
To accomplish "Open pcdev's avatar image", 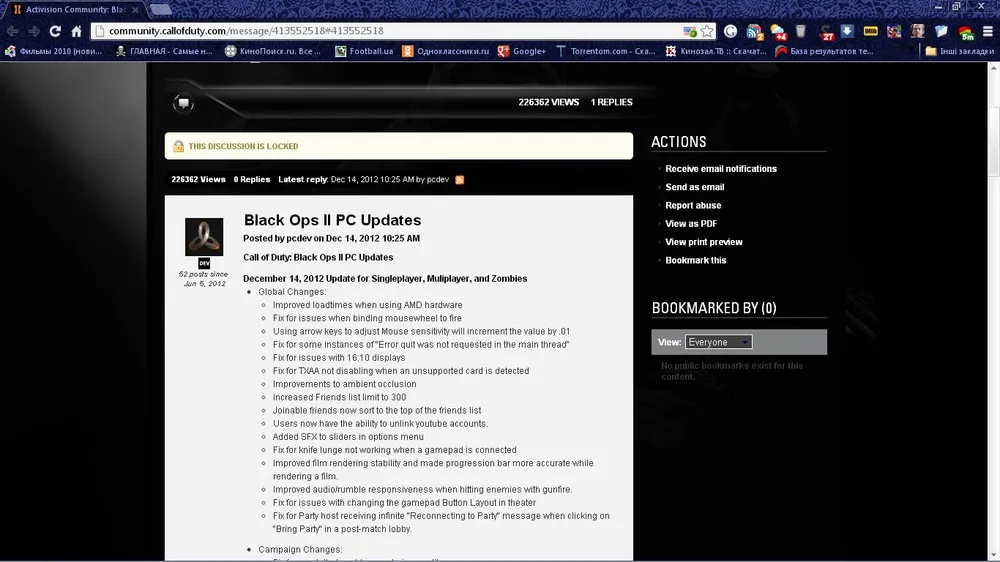I will pos(204,237).
